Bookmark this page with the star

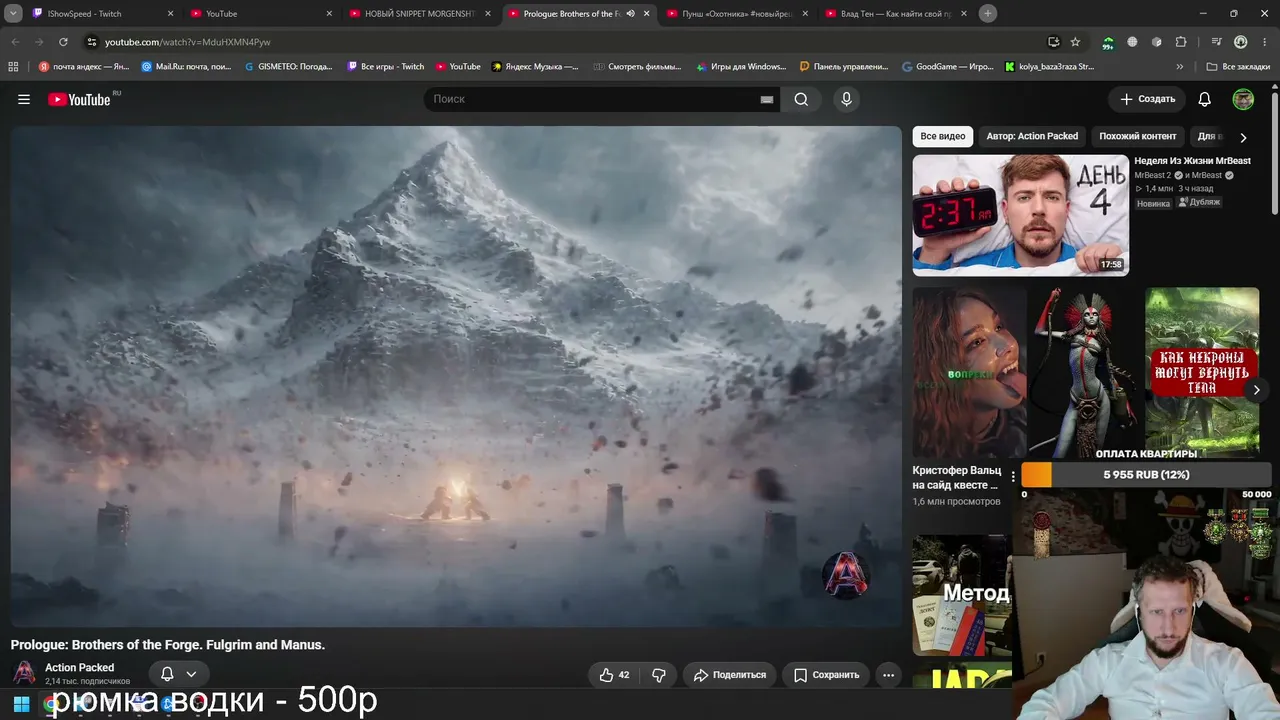point(1075,42)
